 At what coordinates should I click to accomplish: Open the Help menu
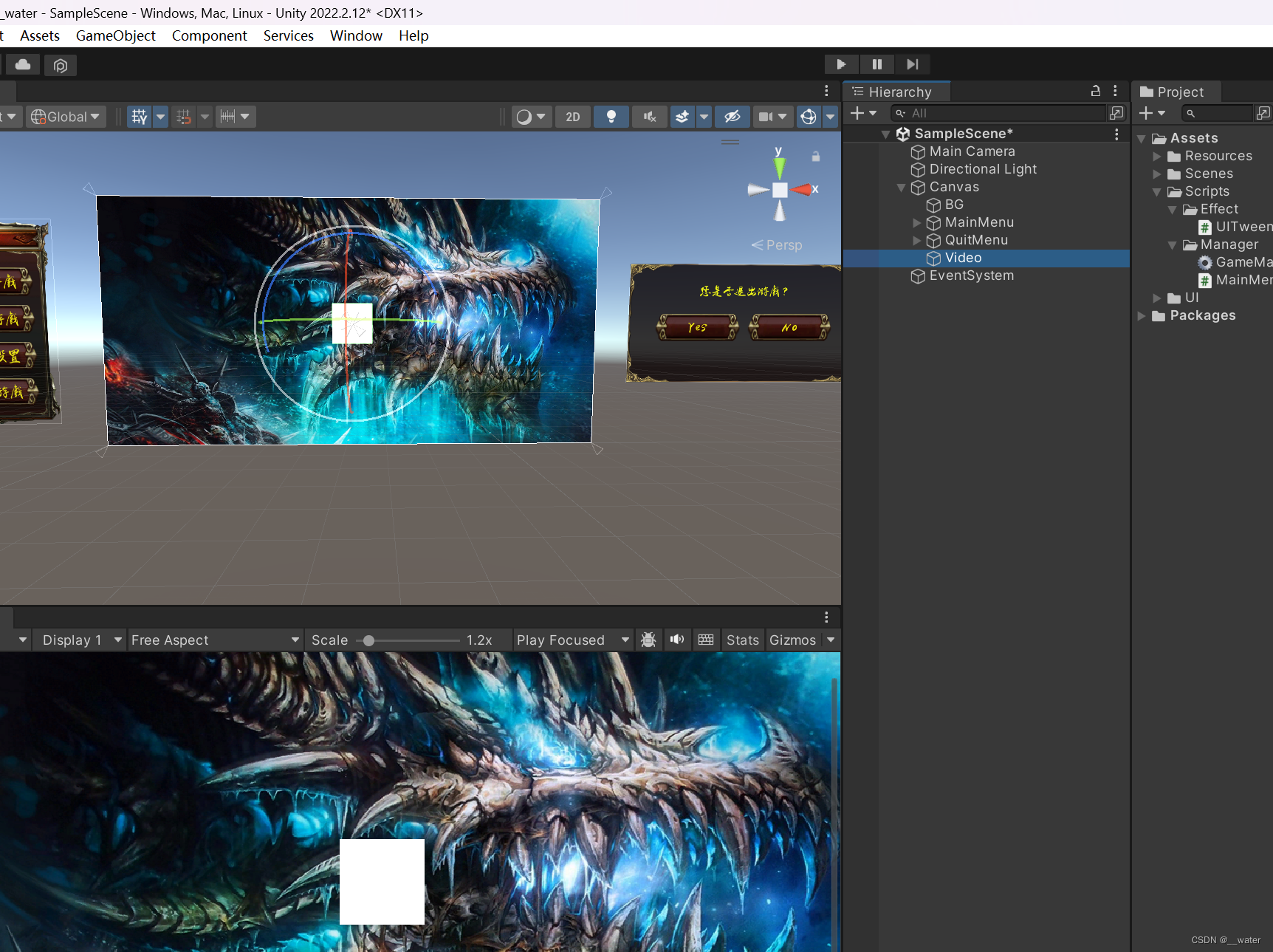click(414, 35)
